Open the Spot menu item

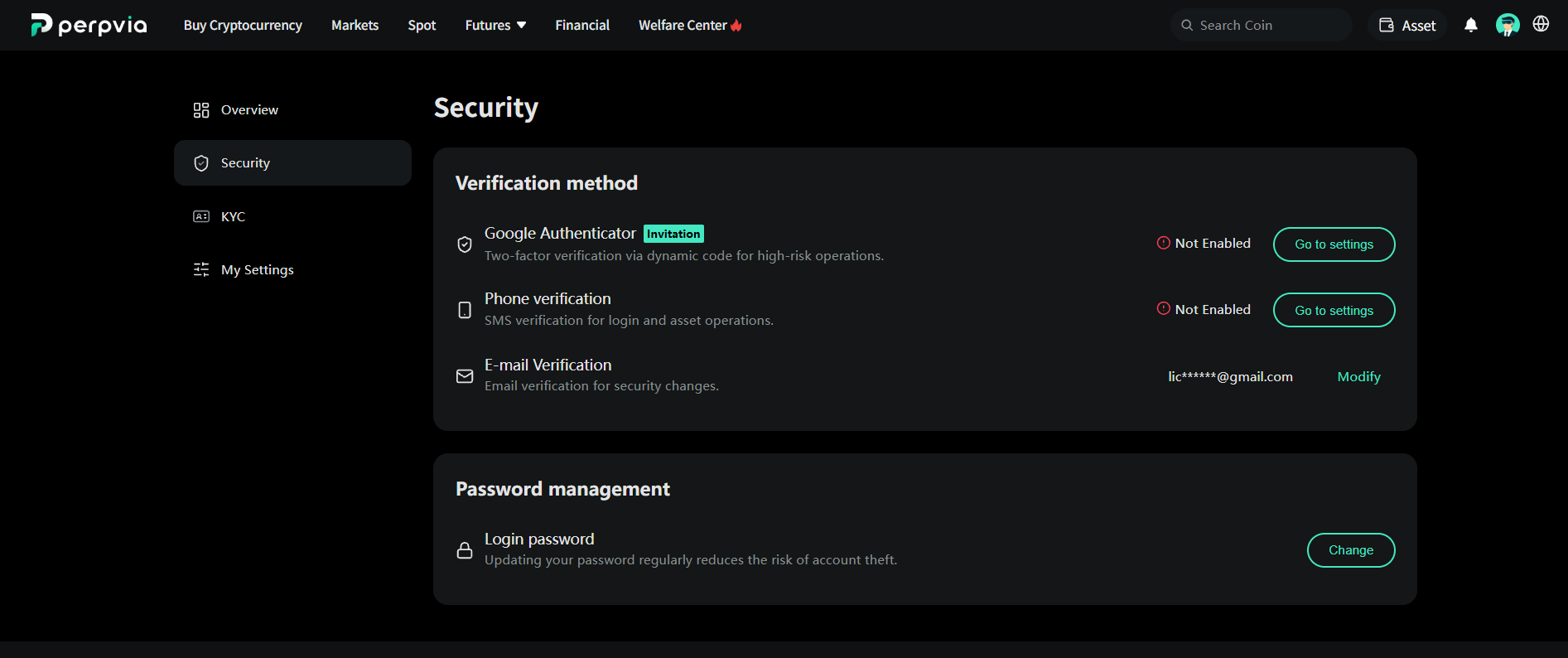tap(422, 25)
